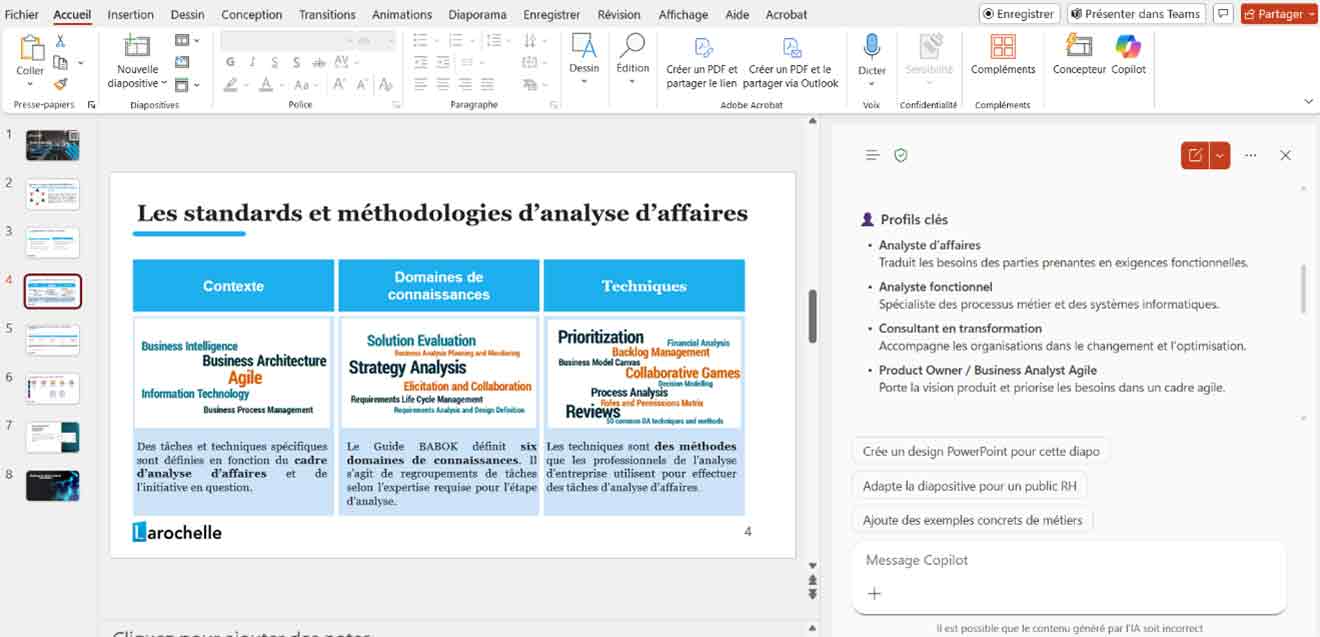
Task: Click the Compléments add-ins icon
Action: pyautogui.click(x=1002, y=48)
